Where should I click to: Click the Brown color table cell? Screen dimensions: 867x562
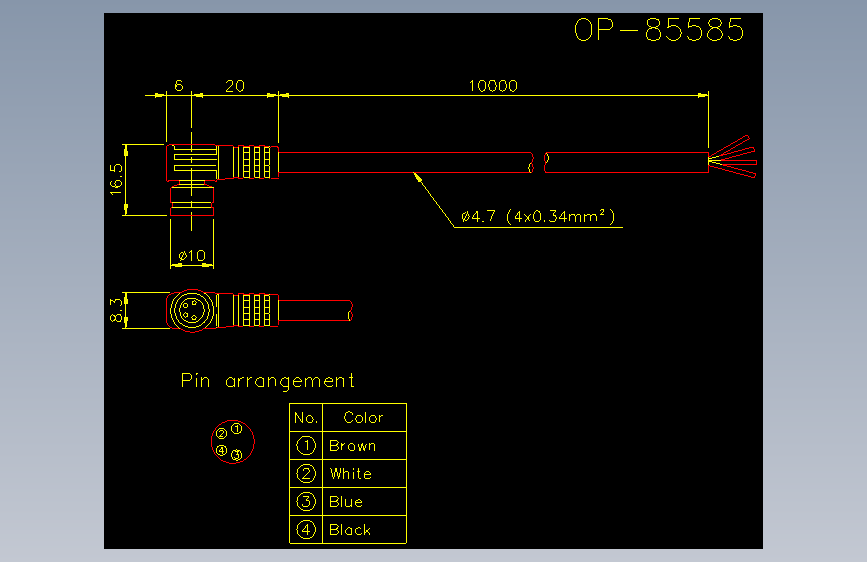[364, 446]
